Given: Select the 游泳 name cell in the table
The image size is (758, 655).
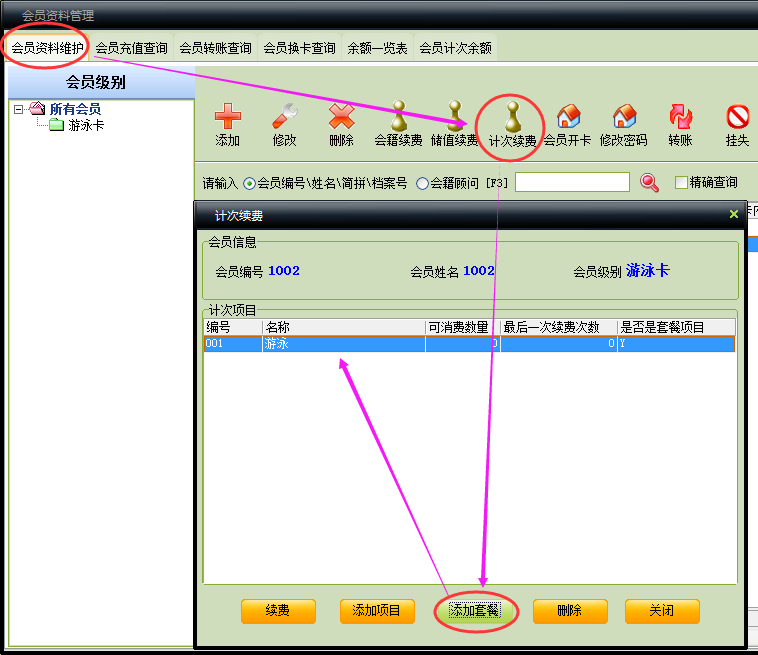Looking at the screenshot, I should pos(344,344).
